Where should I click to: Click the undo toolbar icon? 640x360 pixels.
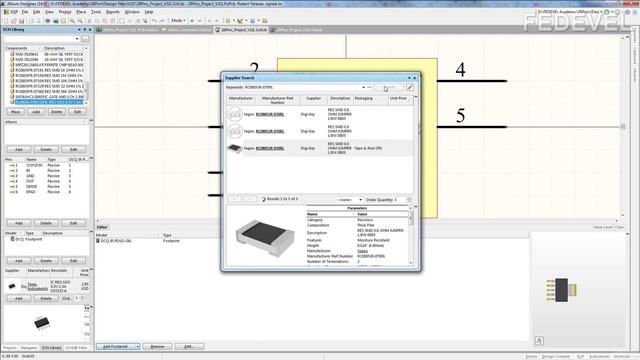(x=154, y=21)
